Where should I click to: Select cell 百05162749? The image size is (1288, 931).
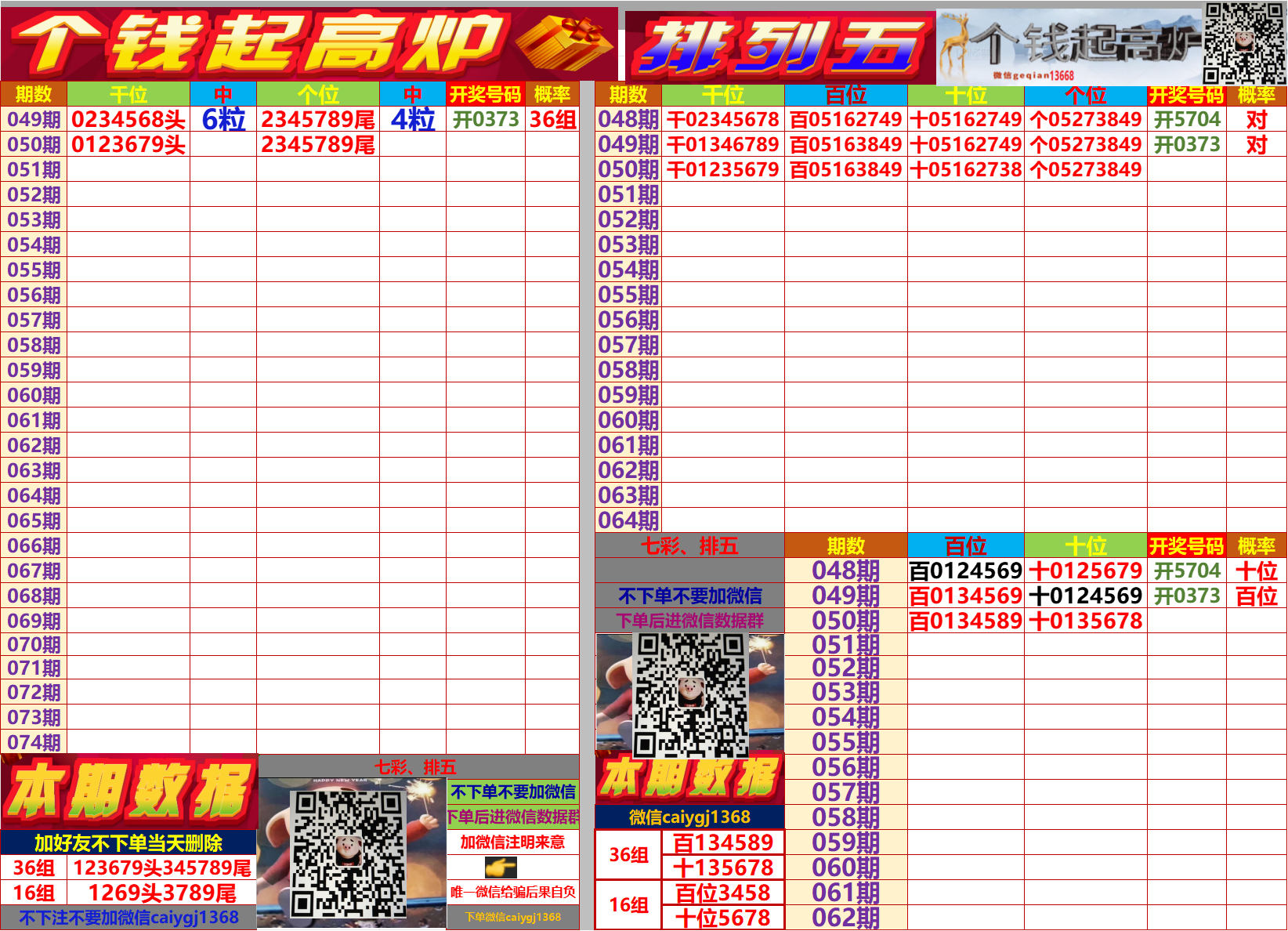point(846,119)
